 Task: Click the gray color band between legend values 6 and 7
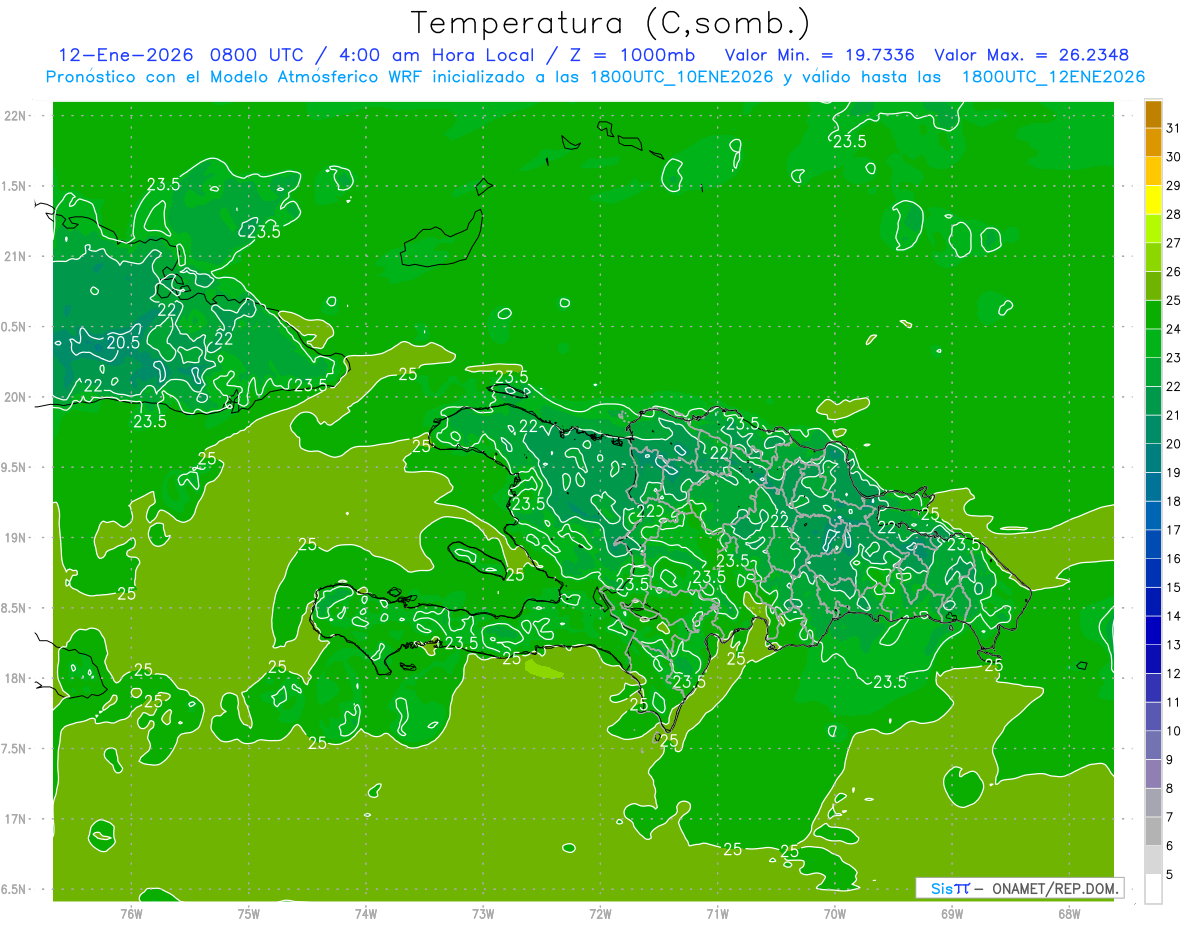coord(1153,831)
